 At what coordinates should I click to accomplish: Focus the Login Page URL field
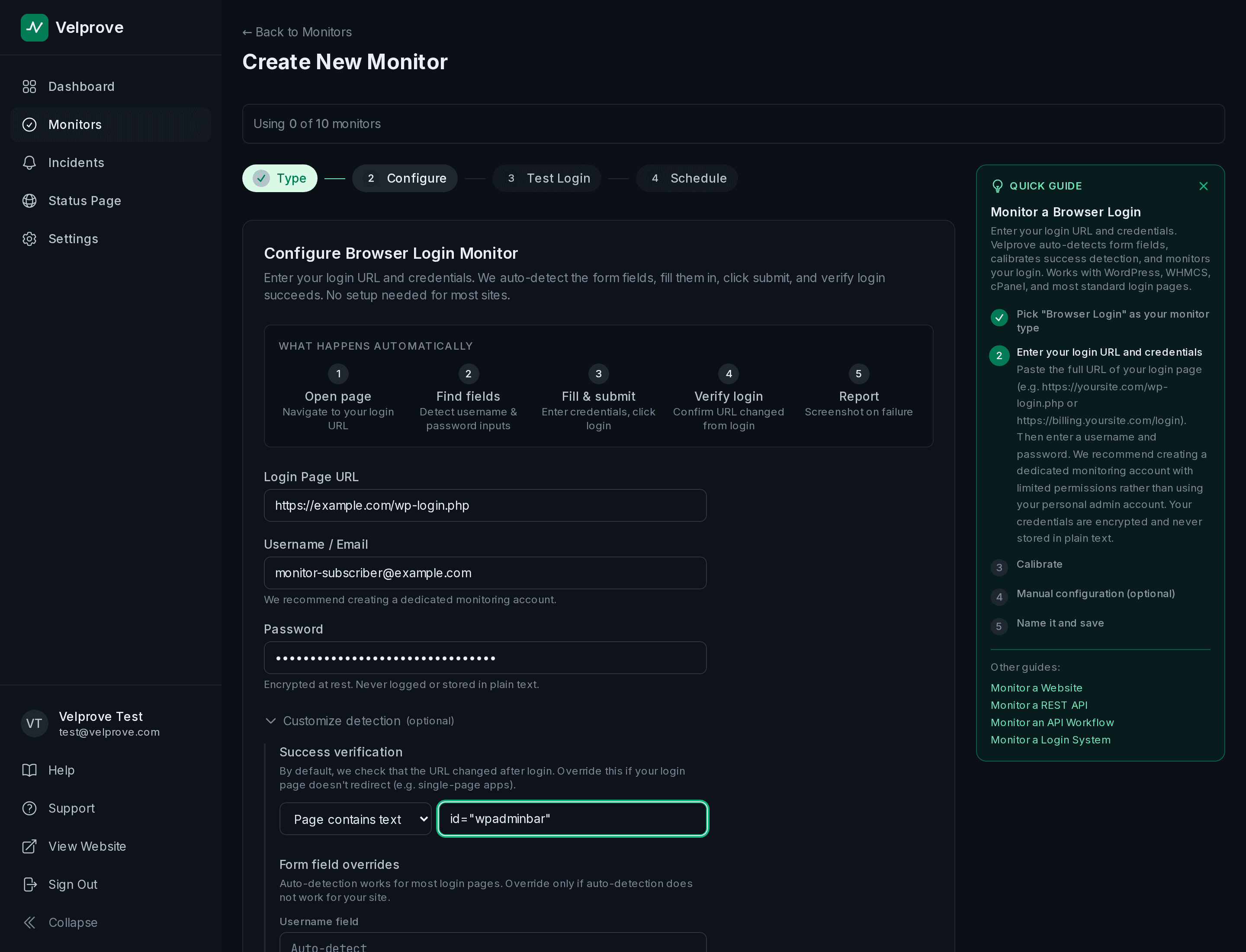(485, 505)
